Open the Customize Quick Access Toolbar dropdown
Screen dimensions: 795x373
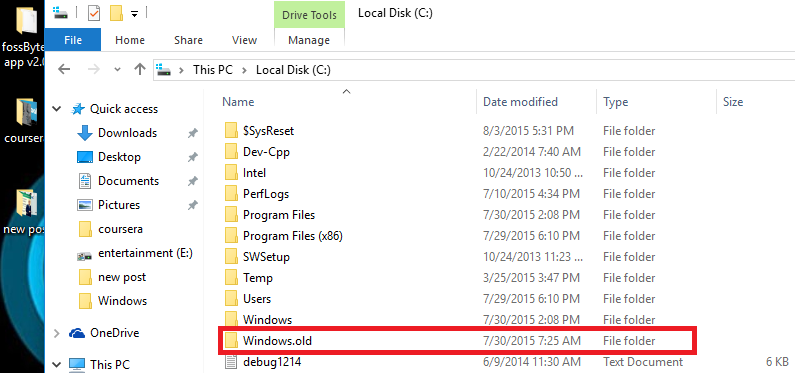[x=134, y=14]
